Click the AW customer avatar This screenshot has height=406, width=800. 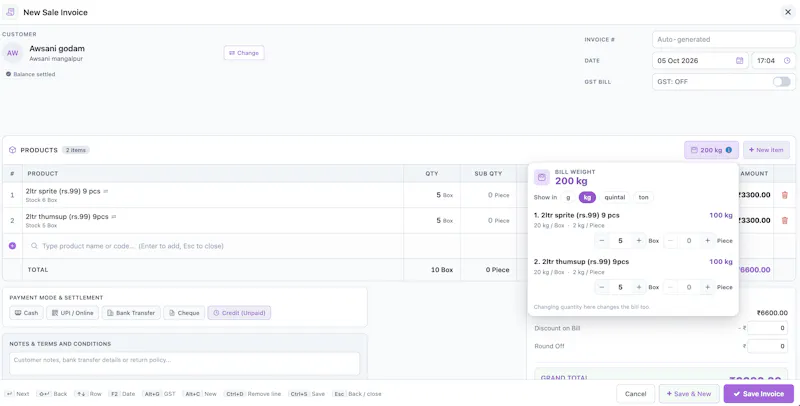[12, 53]
